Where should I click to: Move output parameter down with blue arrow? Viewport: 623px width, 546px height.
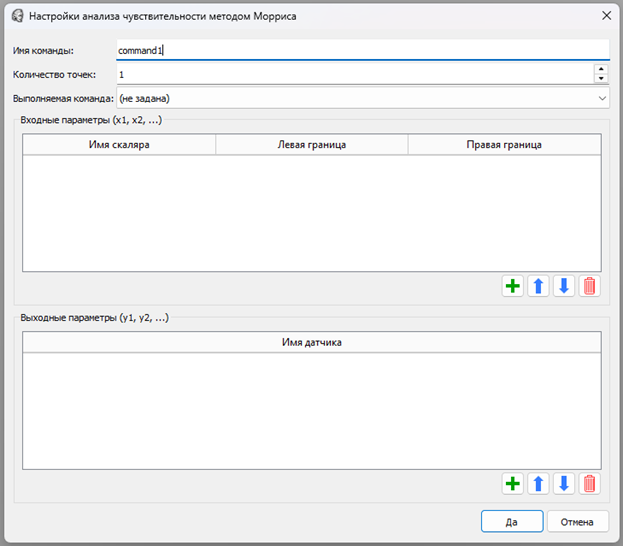[564, 484]
